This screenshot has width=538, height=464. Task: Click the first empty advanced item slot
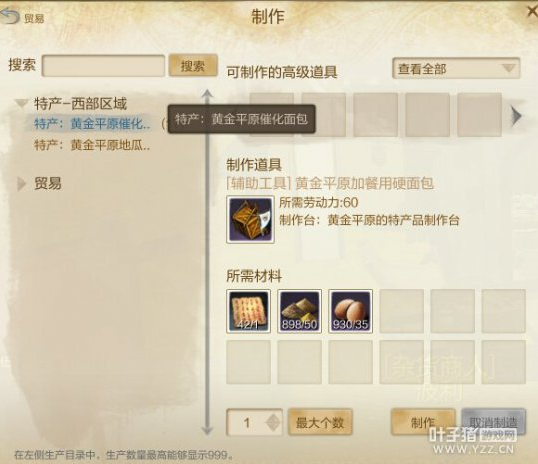coord(272,115)
